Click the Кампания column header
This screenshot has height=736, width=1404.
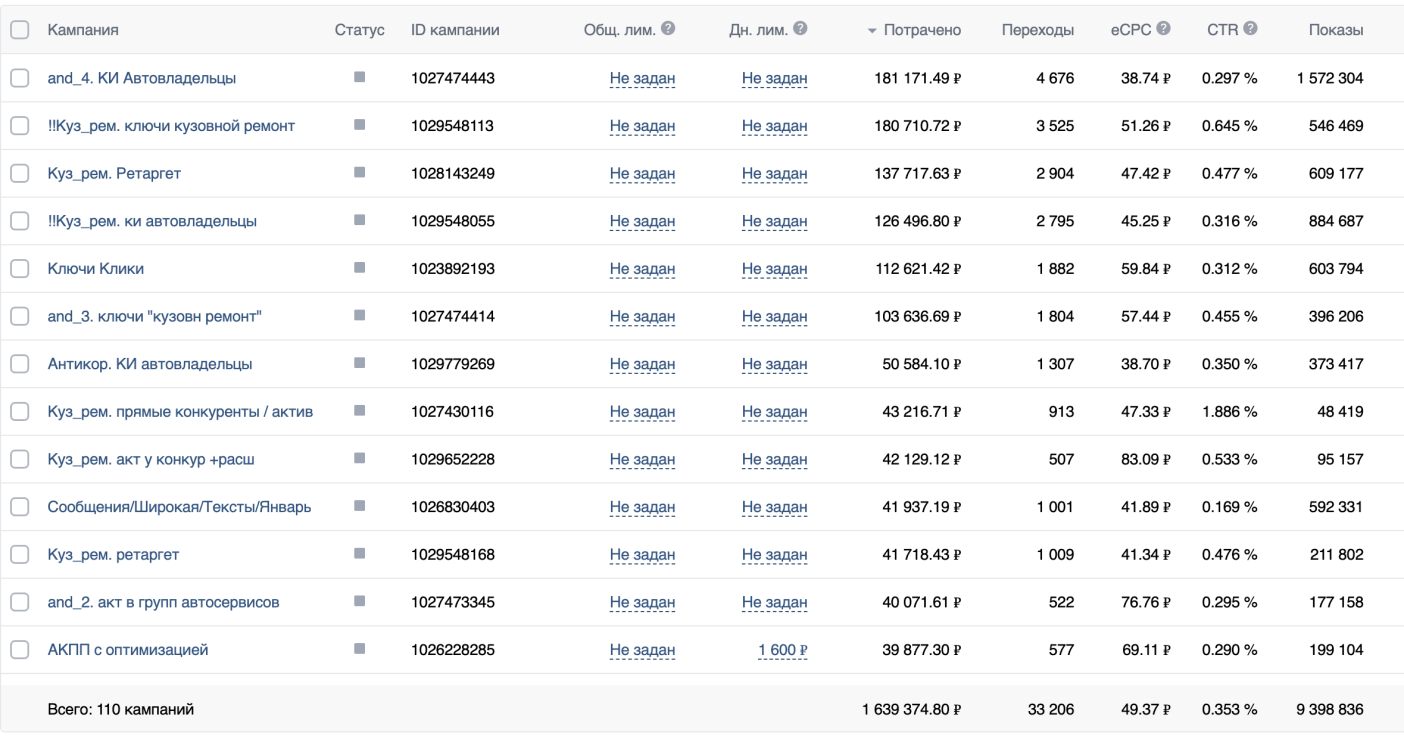click(83, 31)
